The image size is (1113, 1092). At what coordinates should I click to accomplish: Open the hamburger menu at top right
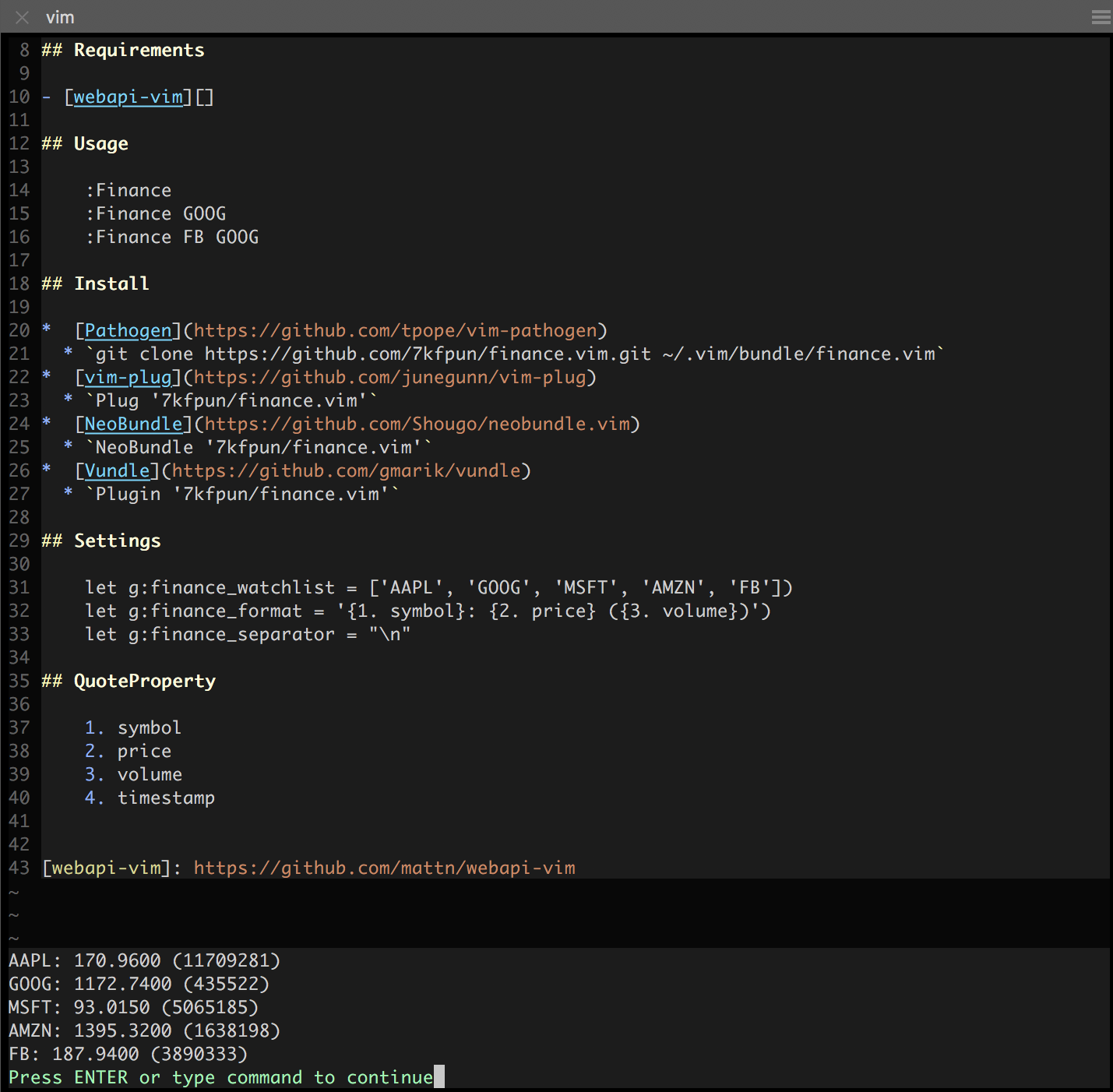1101,17
